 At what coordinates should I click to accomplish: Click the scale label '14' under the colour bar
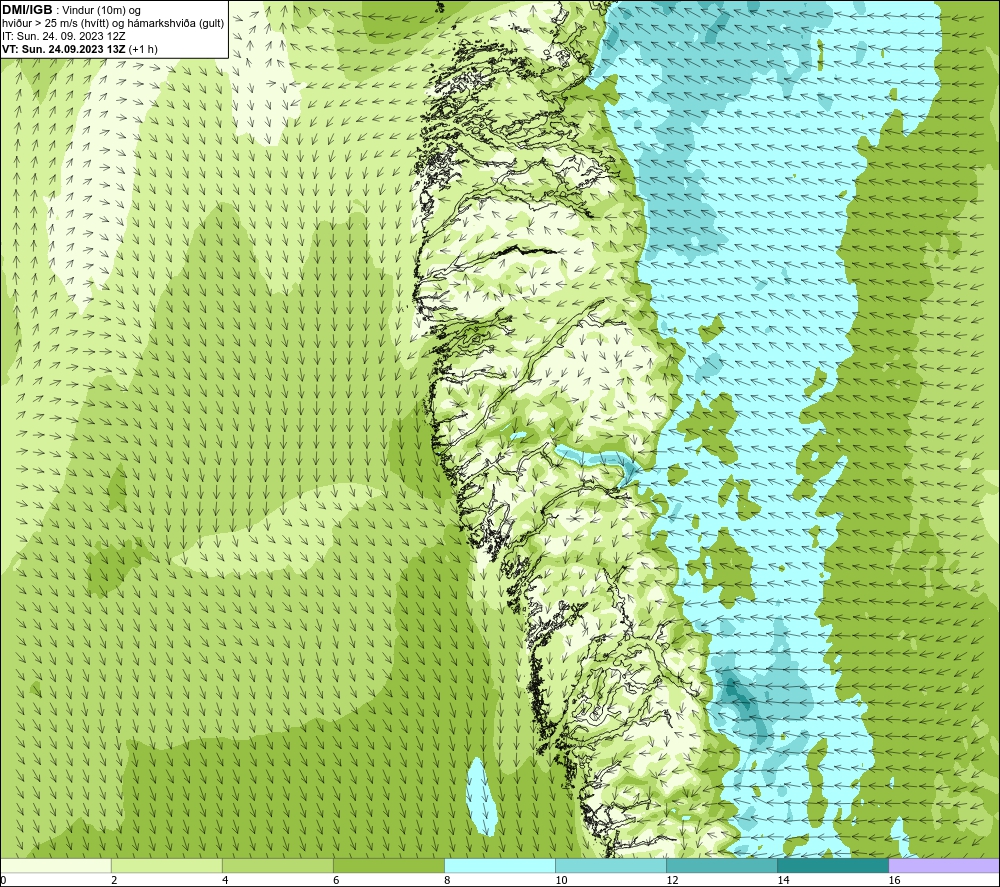tap(783, 881)
